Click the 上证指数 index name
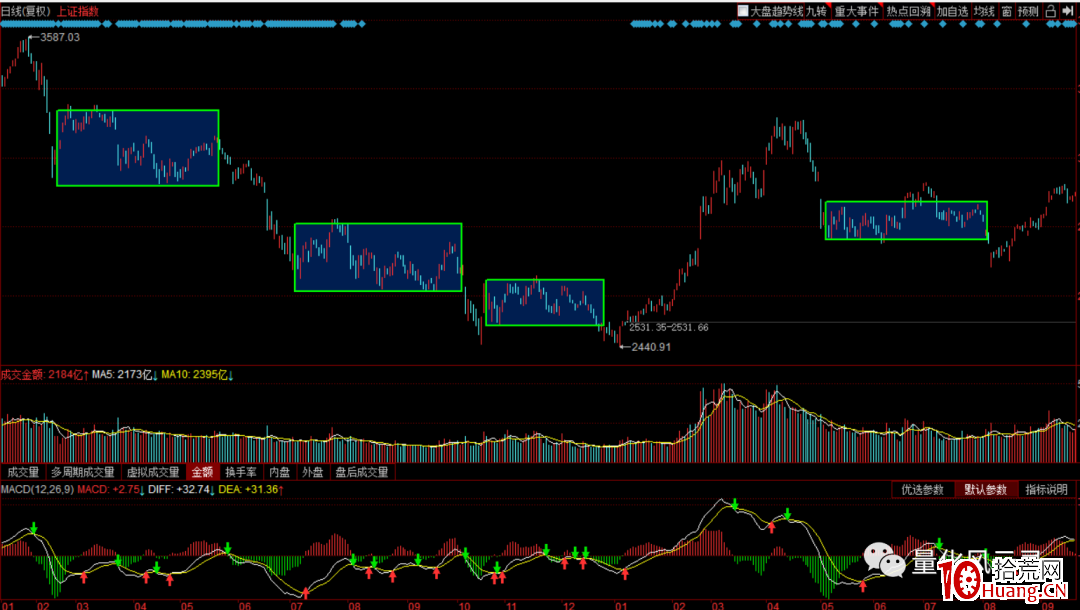 click(x=78, y=11)
